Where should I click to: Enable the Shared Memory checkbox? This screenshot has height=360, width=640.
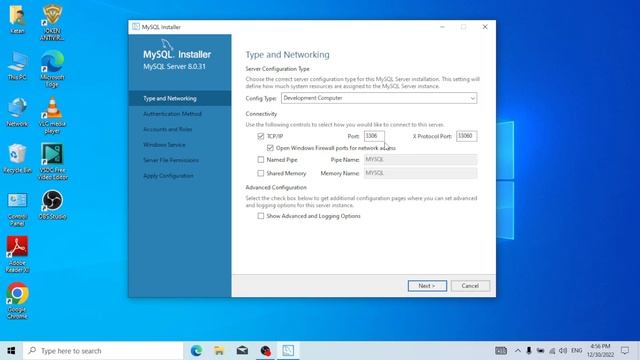(261, 173)
